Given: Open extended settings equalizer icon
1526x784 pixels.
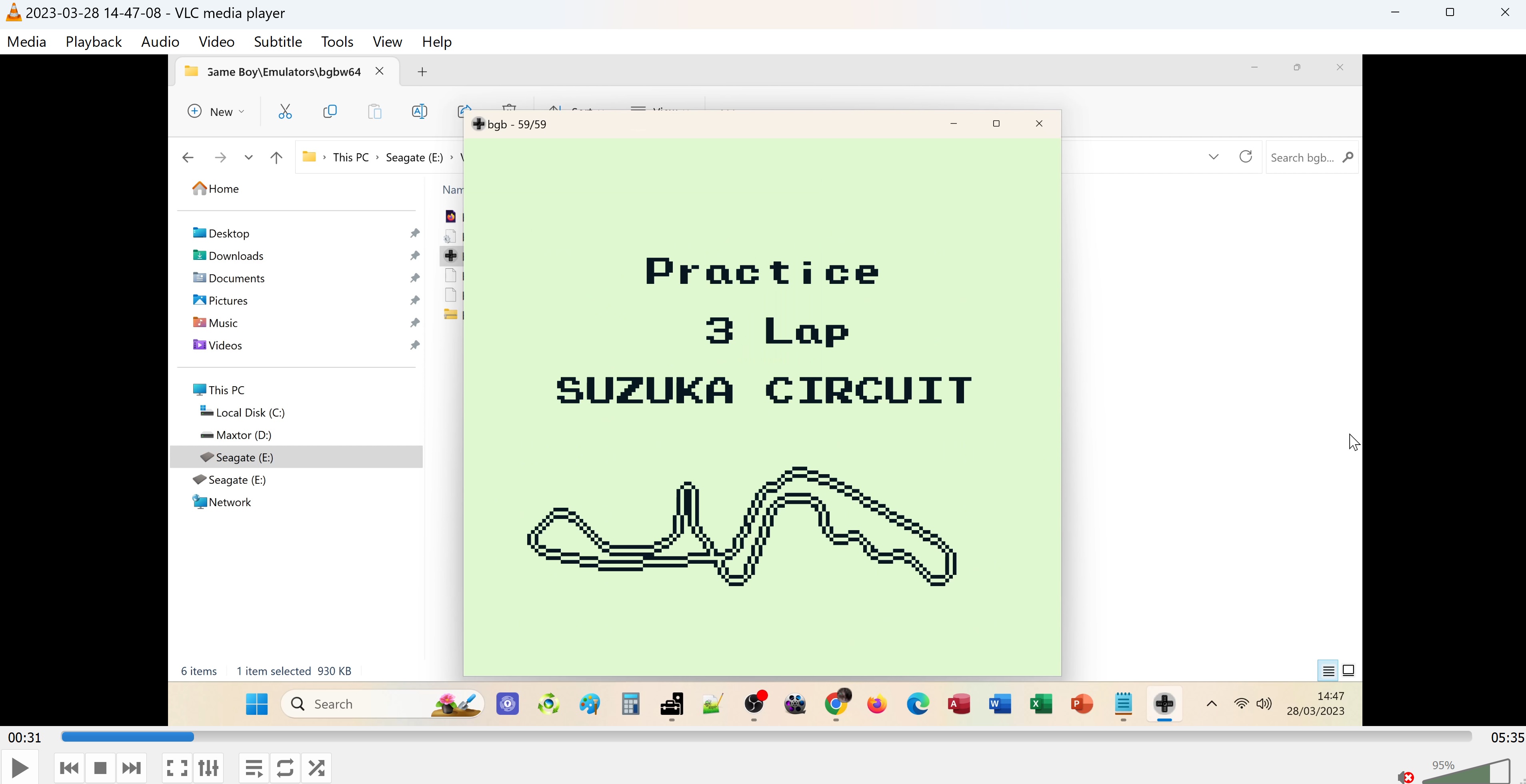Looking at the screenshot, I should click(x=208, y=768).
